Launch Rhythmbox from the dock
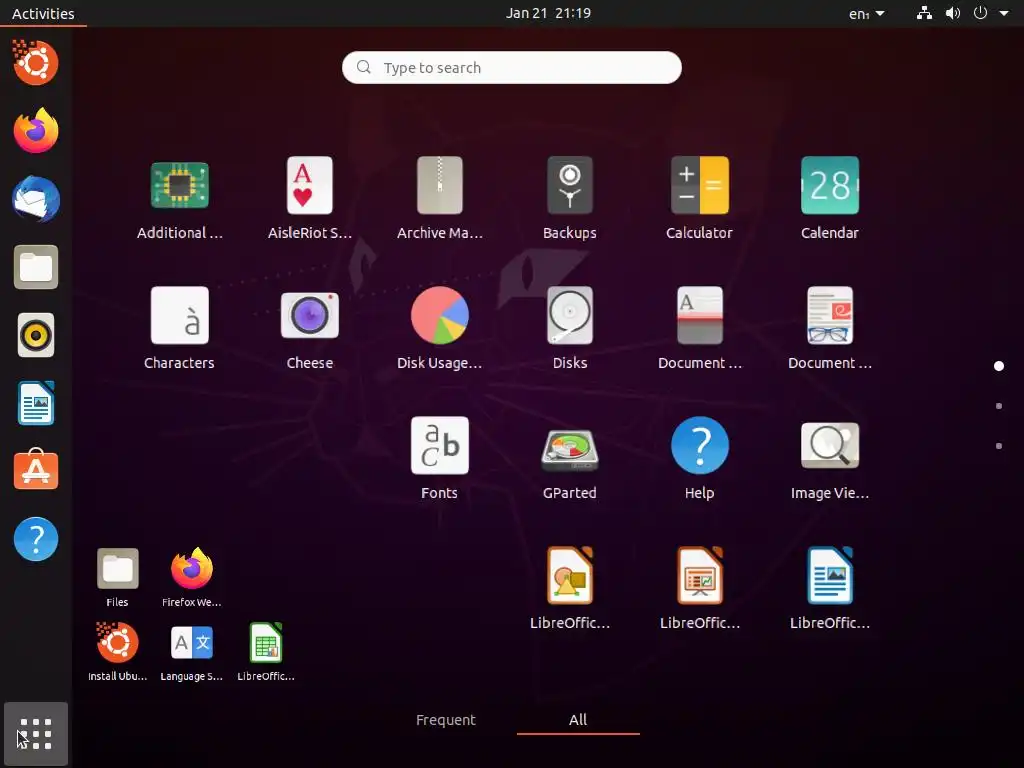This screenshot has width=1024, height=768. pyautogui.click(x=36, y=336)
